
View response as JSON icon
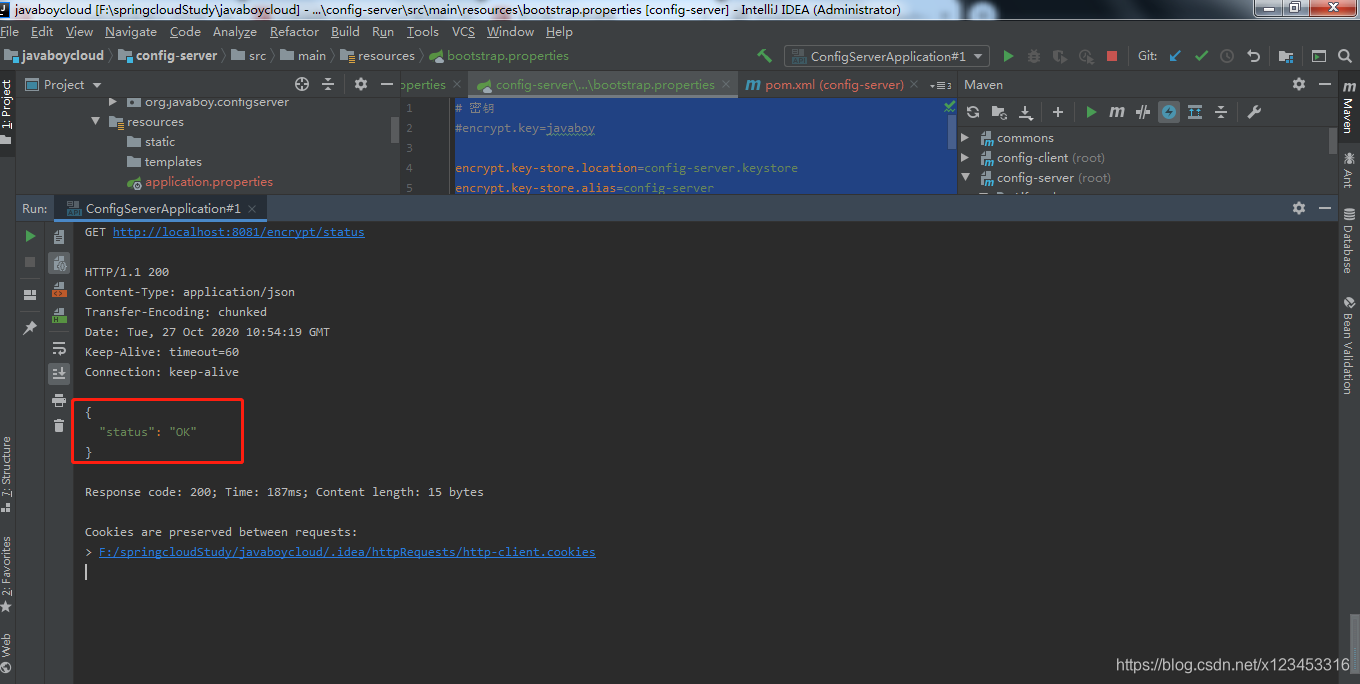(59, 264)
